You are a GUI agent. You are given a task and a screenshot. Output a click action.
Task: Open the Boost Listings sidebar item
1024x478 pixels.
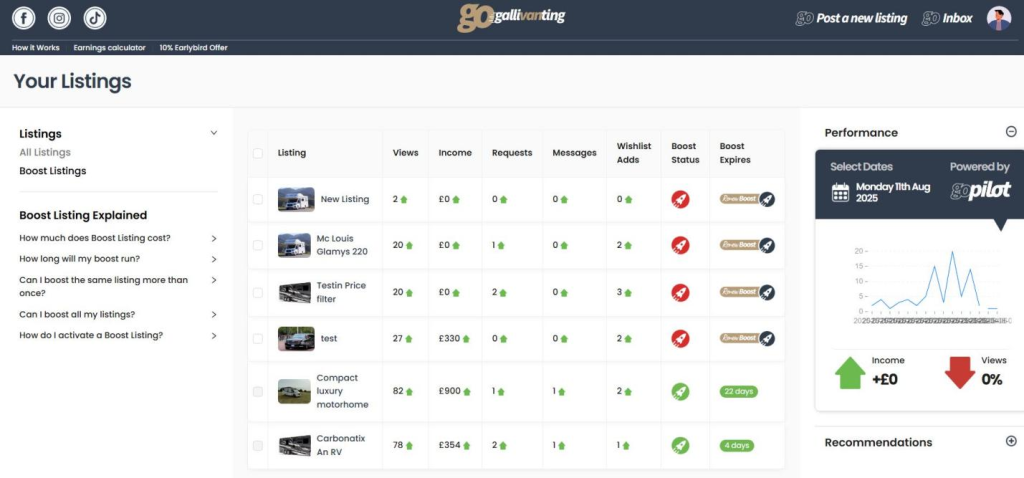pyautogui.click(x=53, y=171)
